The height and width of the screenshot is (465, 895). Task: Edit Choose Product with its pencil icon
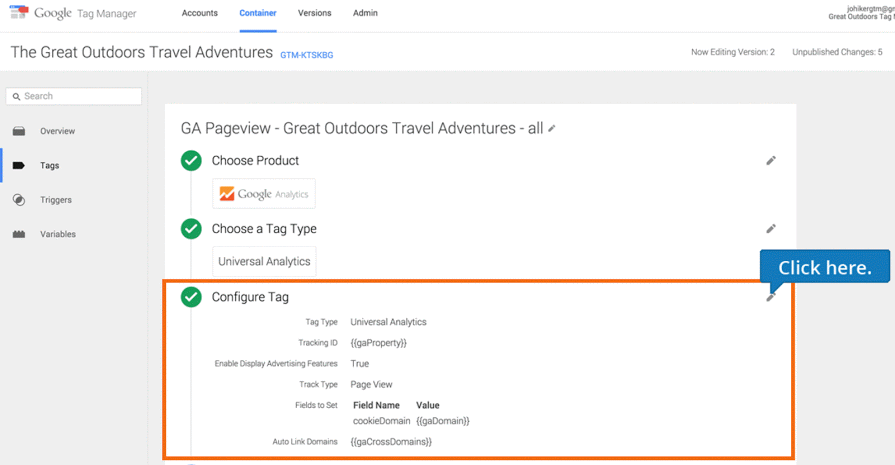coord(771,161)
